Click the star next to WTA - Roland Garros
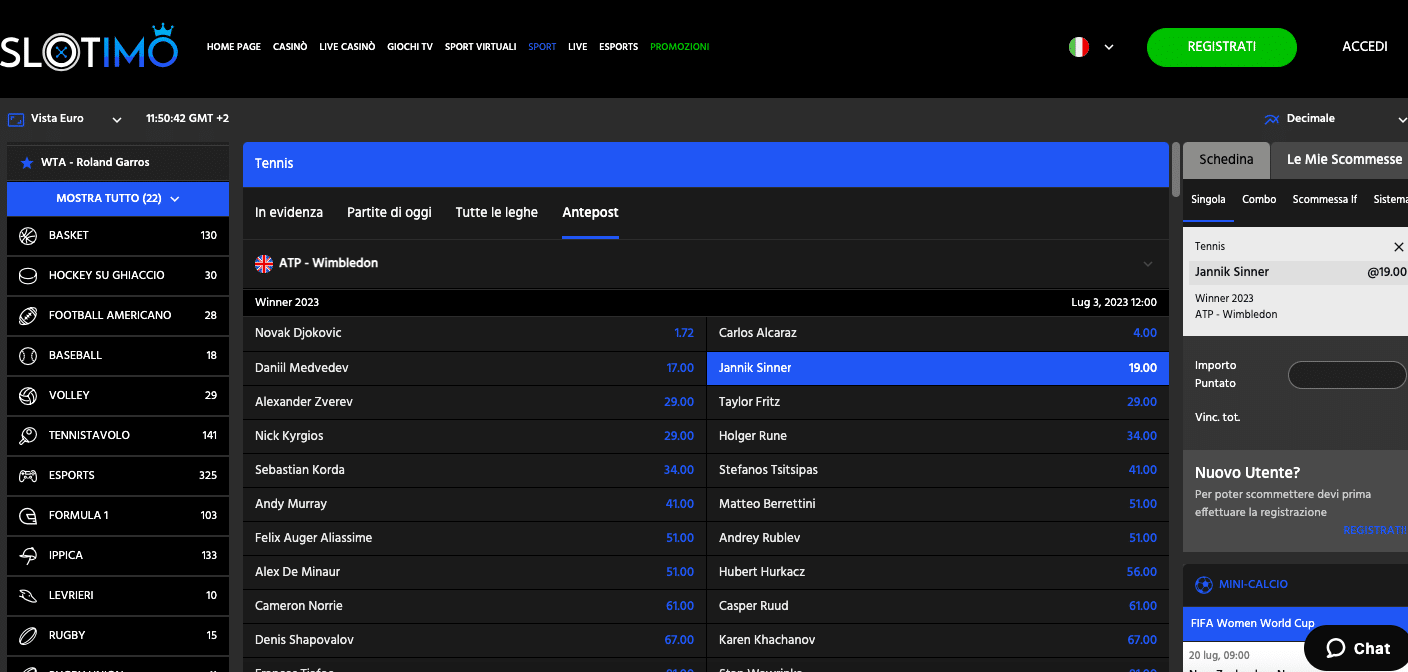1408x672 pixels. point(27,163)
